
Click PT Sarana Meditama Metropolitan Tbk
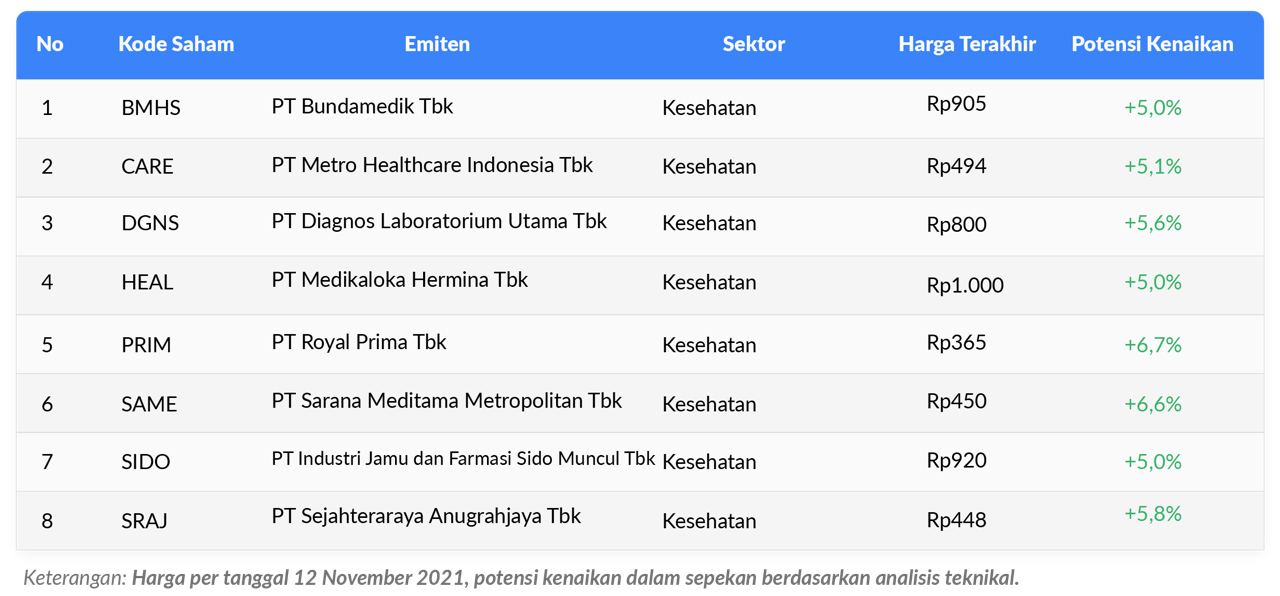pos(446,401)
